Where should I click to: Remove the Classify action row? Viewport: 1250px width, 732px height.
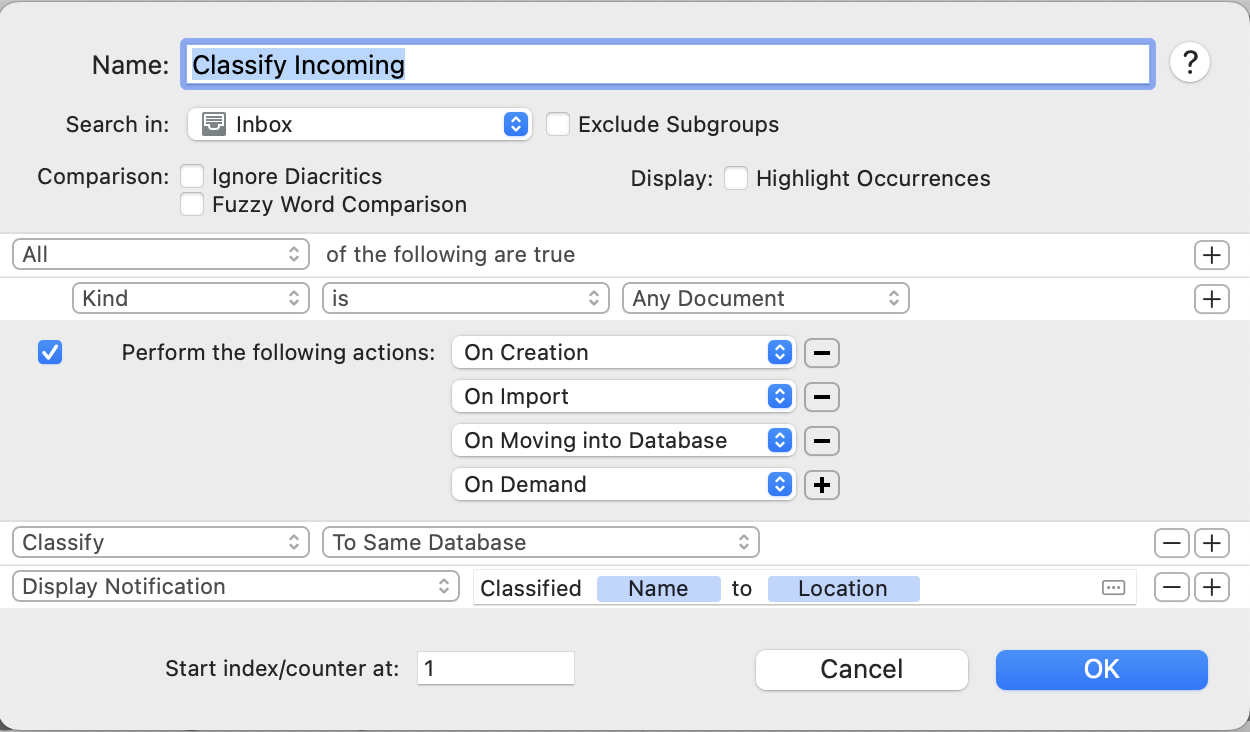[1172, 543]
